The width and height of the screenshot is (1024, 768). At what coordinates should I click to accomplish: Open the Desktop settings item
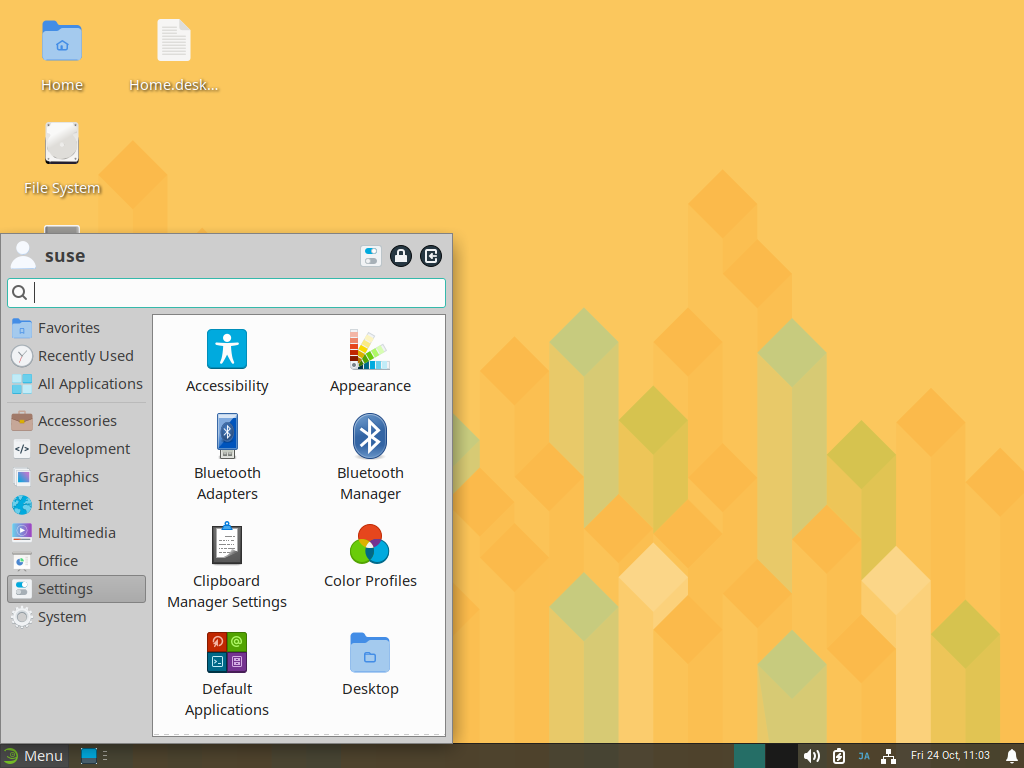(x=370, y=652)
